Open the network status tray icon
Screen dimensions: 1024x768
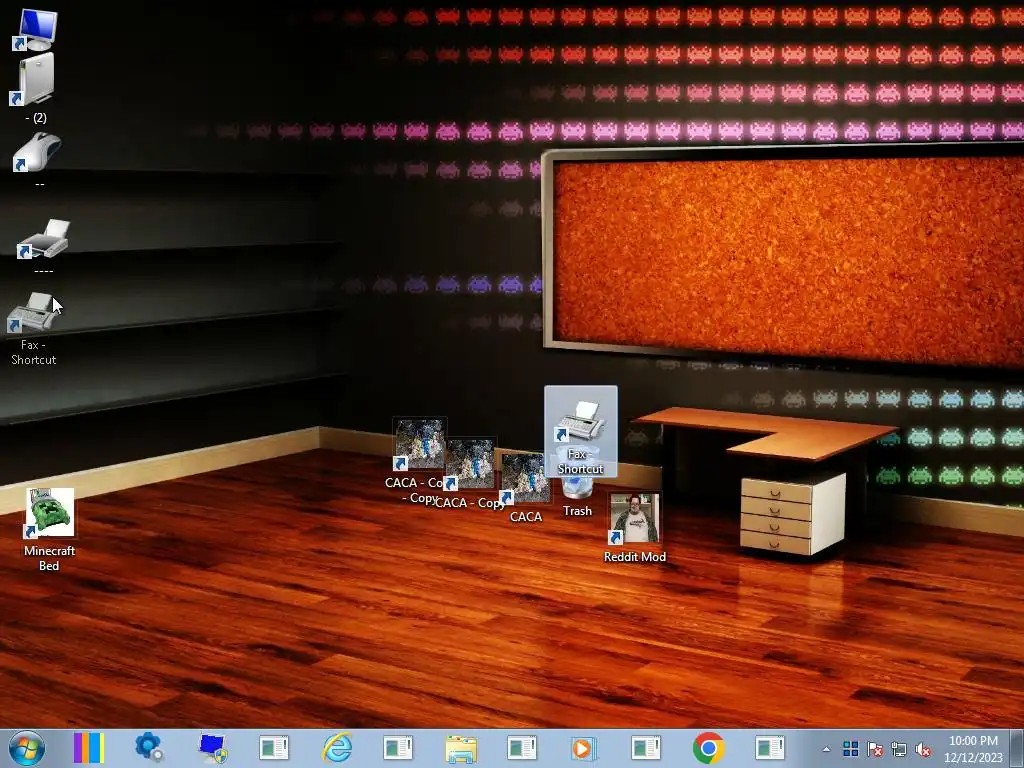point(899,749)
